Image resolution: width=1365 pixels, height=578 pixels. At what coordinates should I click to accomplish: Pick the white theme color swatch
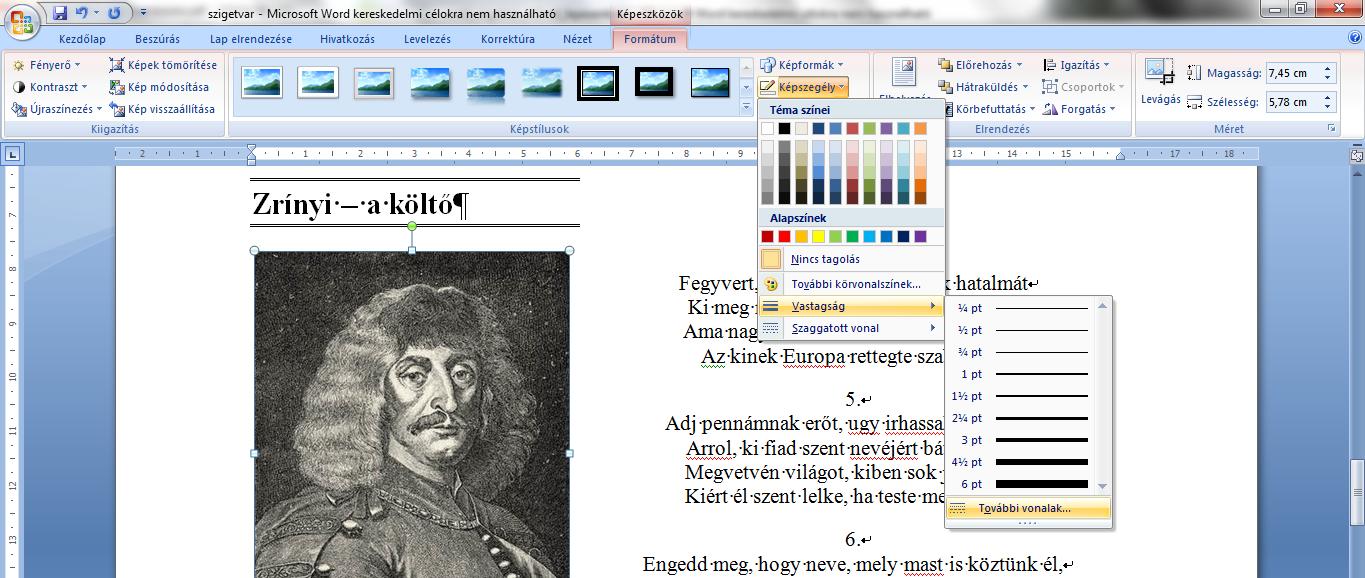[x=768, y=128]
